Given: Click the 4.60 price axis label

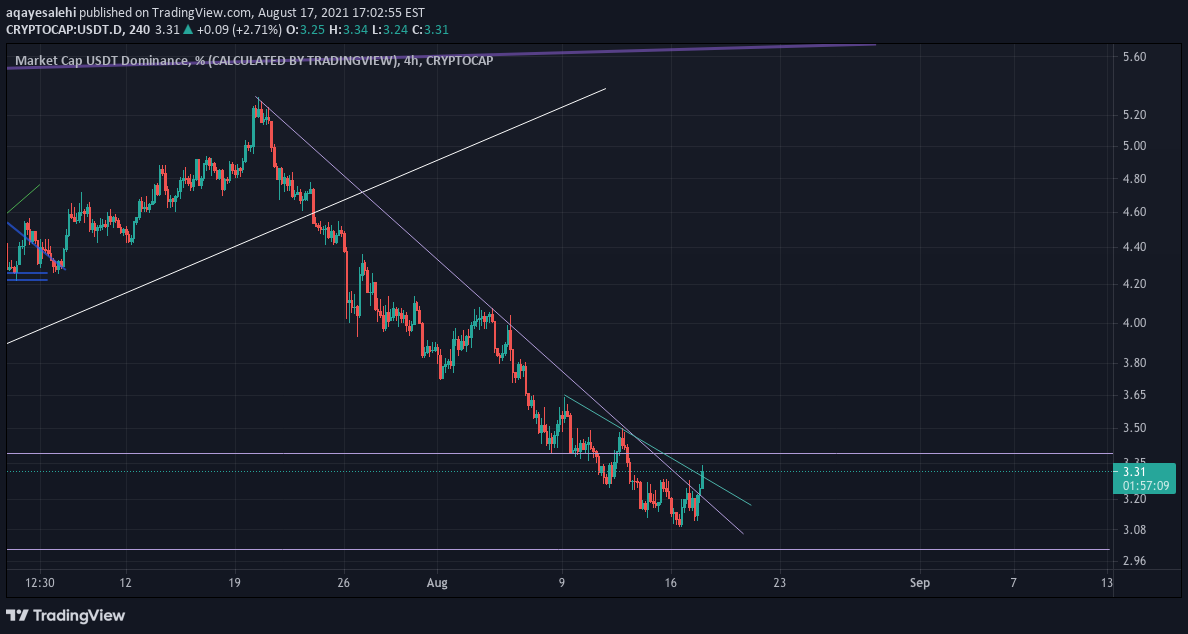Looking at the screenshot, I should click(1133, 211).
